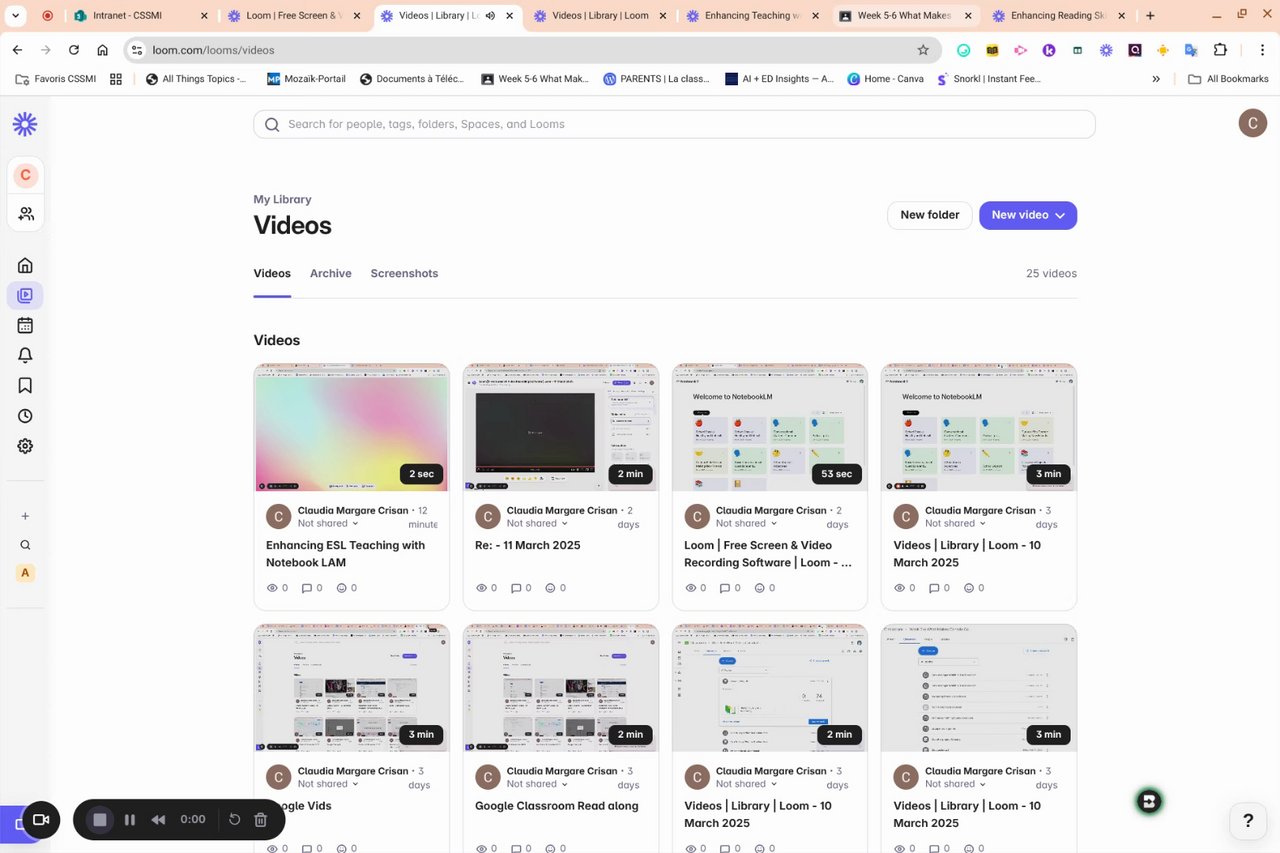Image resolution: width=1280 pixels, height=853 pixels.
Task: Open the 2 sec gradient video thumbnail
Action: [351, 427]
